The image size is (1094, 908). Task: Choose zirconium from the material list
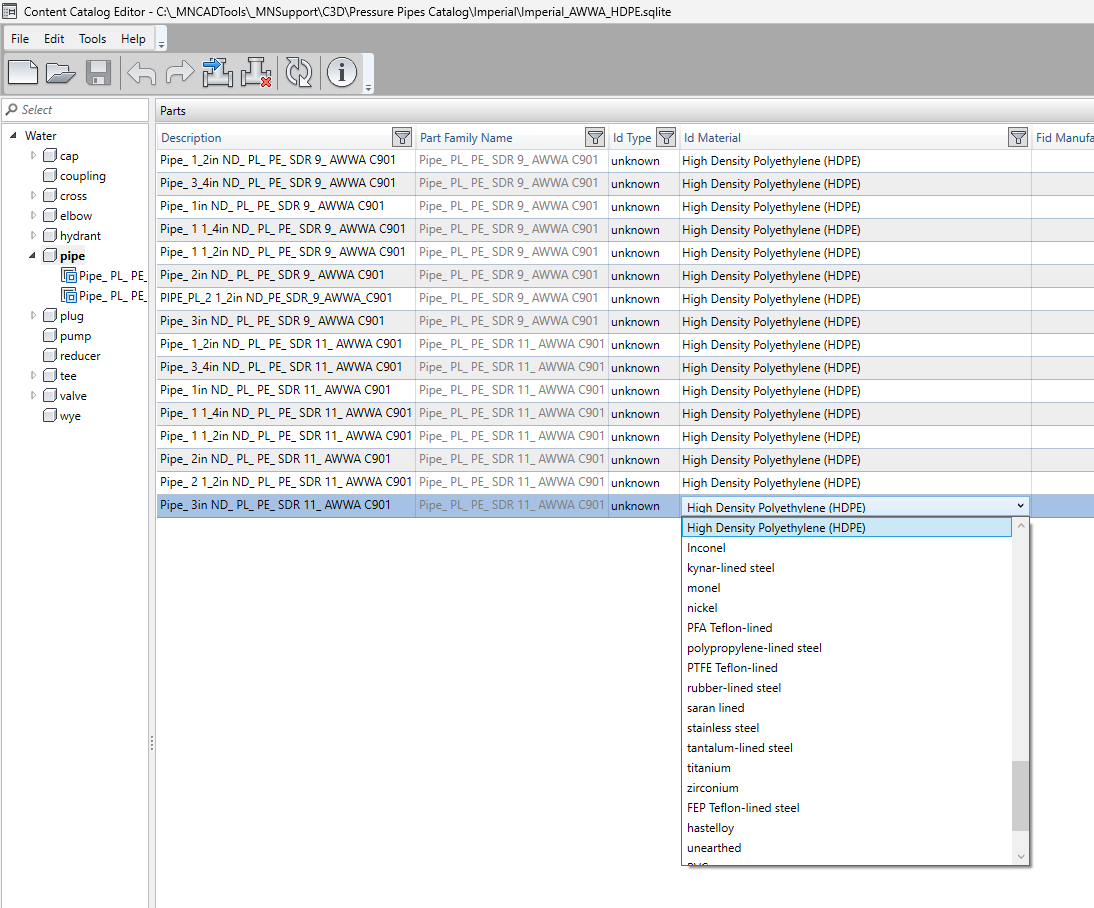click(x=846, y=788)
